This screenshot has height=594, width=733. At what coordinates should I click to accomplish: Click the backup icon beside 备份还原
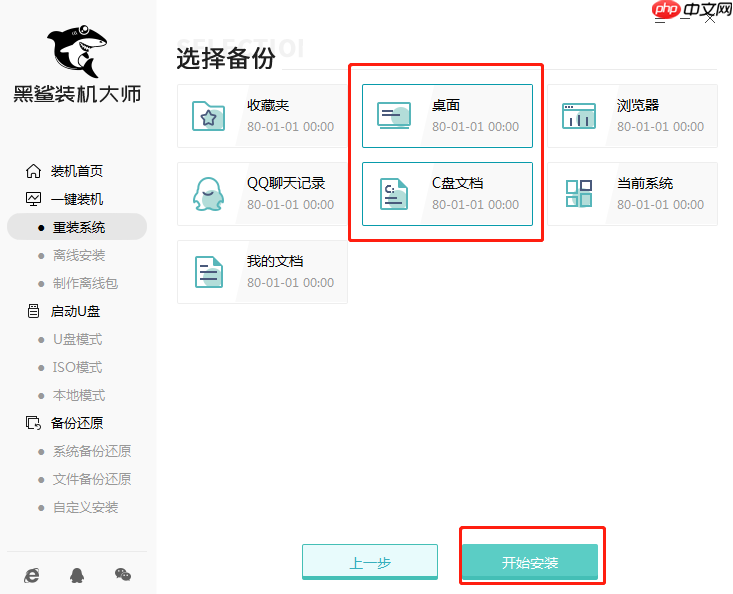[33, 423]
